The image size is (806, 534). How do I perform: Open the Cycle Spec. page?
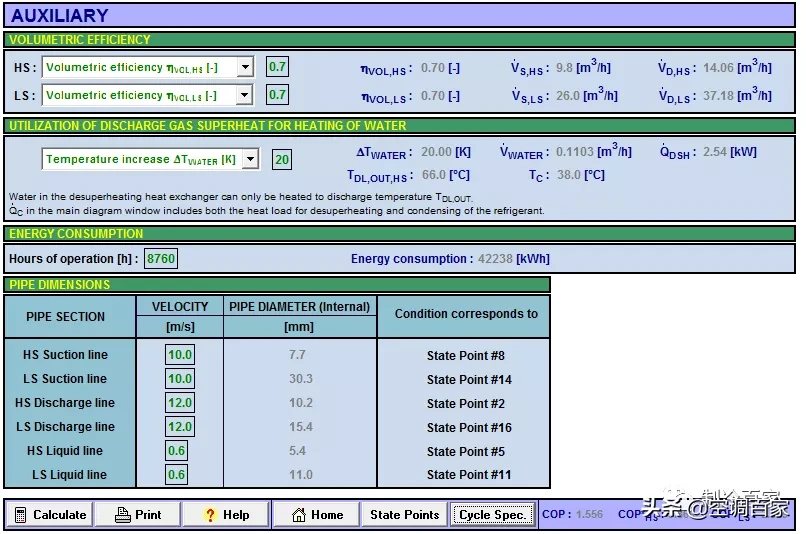pyautogui.click(x=492, y=514)
